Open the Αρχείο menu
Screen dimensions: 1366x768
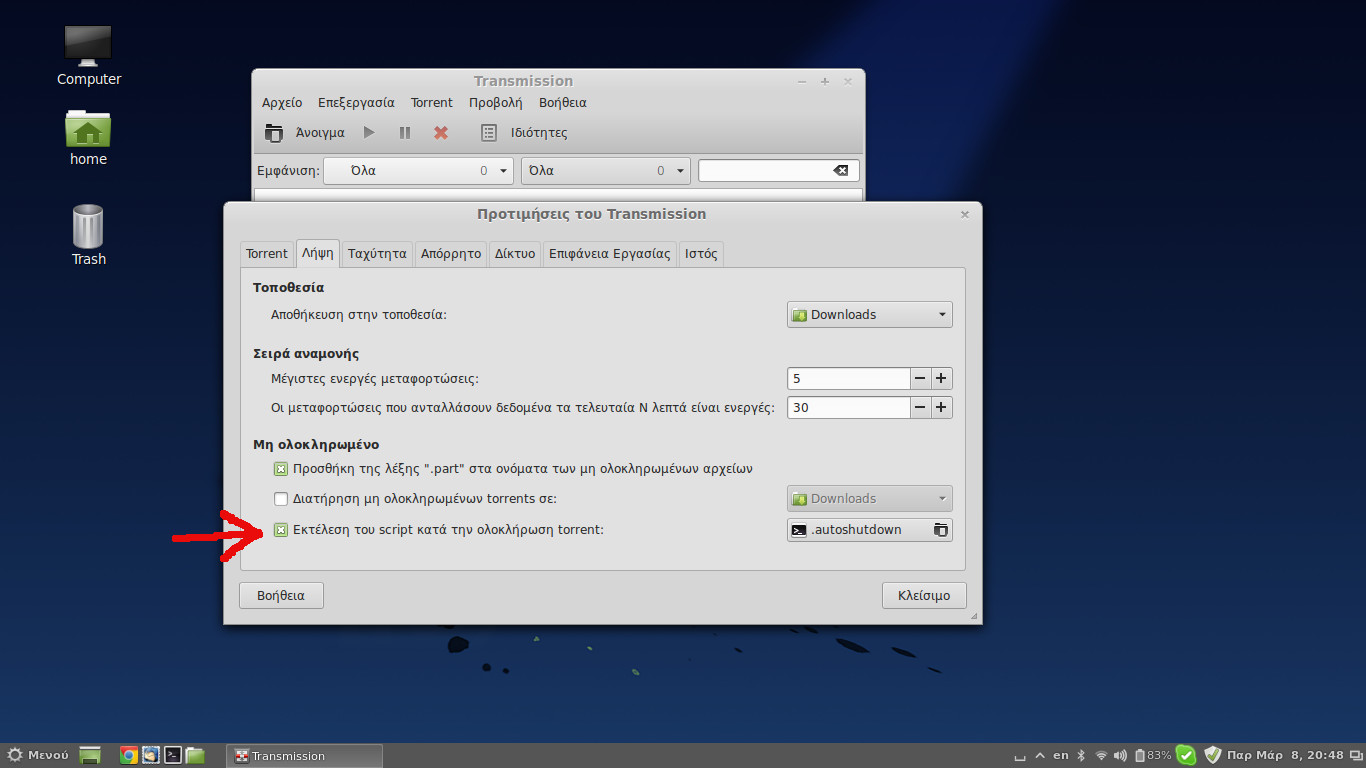coord(282,103)
